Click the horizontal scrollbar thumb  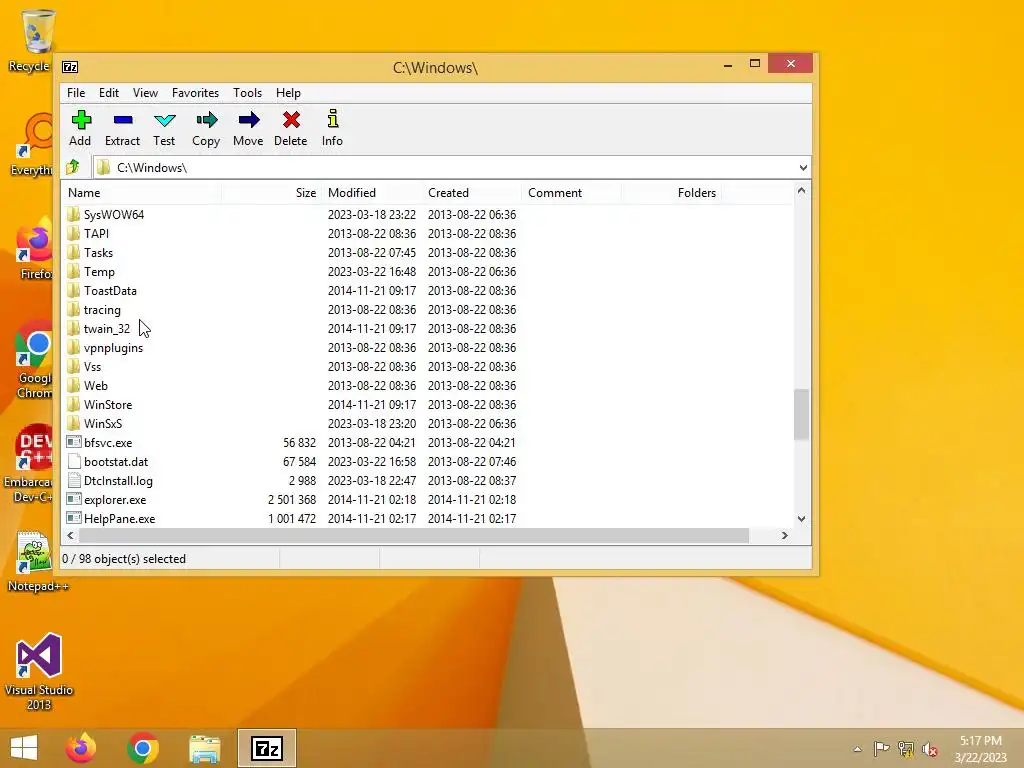pyautogui.click(x=413, y=536)
